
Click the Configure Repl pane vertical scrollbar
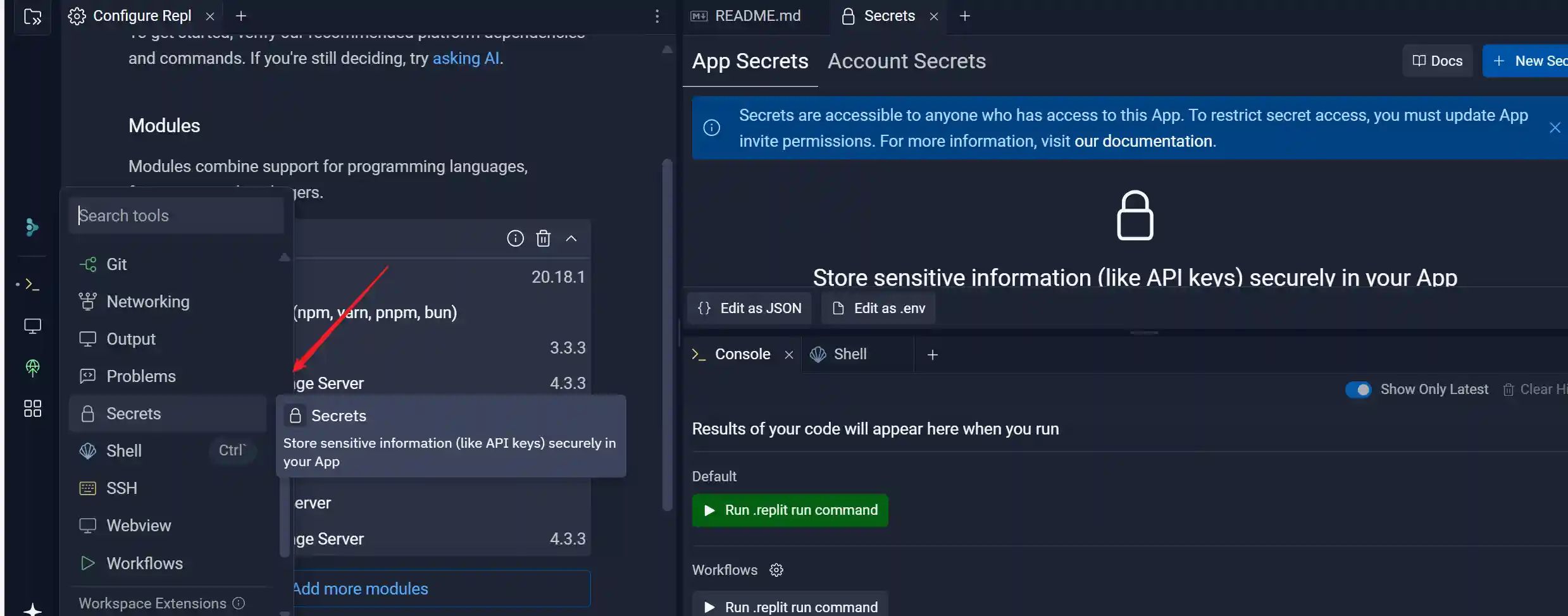(667, 335)
